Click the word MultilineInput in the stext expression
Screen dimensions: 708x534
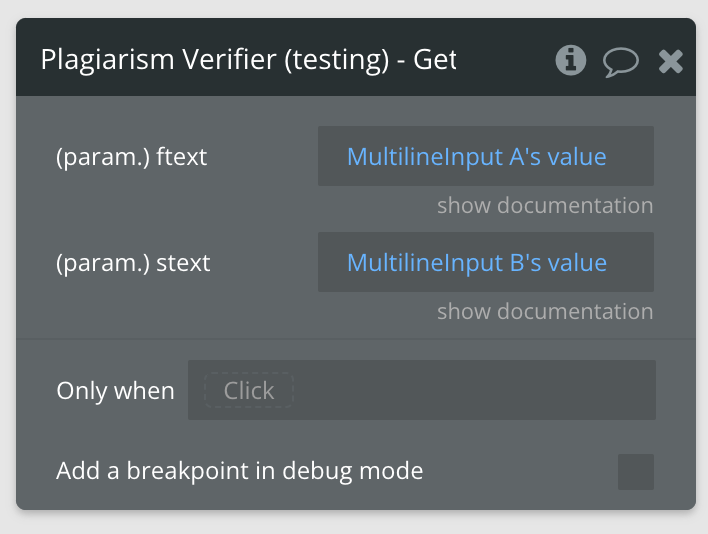425,263
